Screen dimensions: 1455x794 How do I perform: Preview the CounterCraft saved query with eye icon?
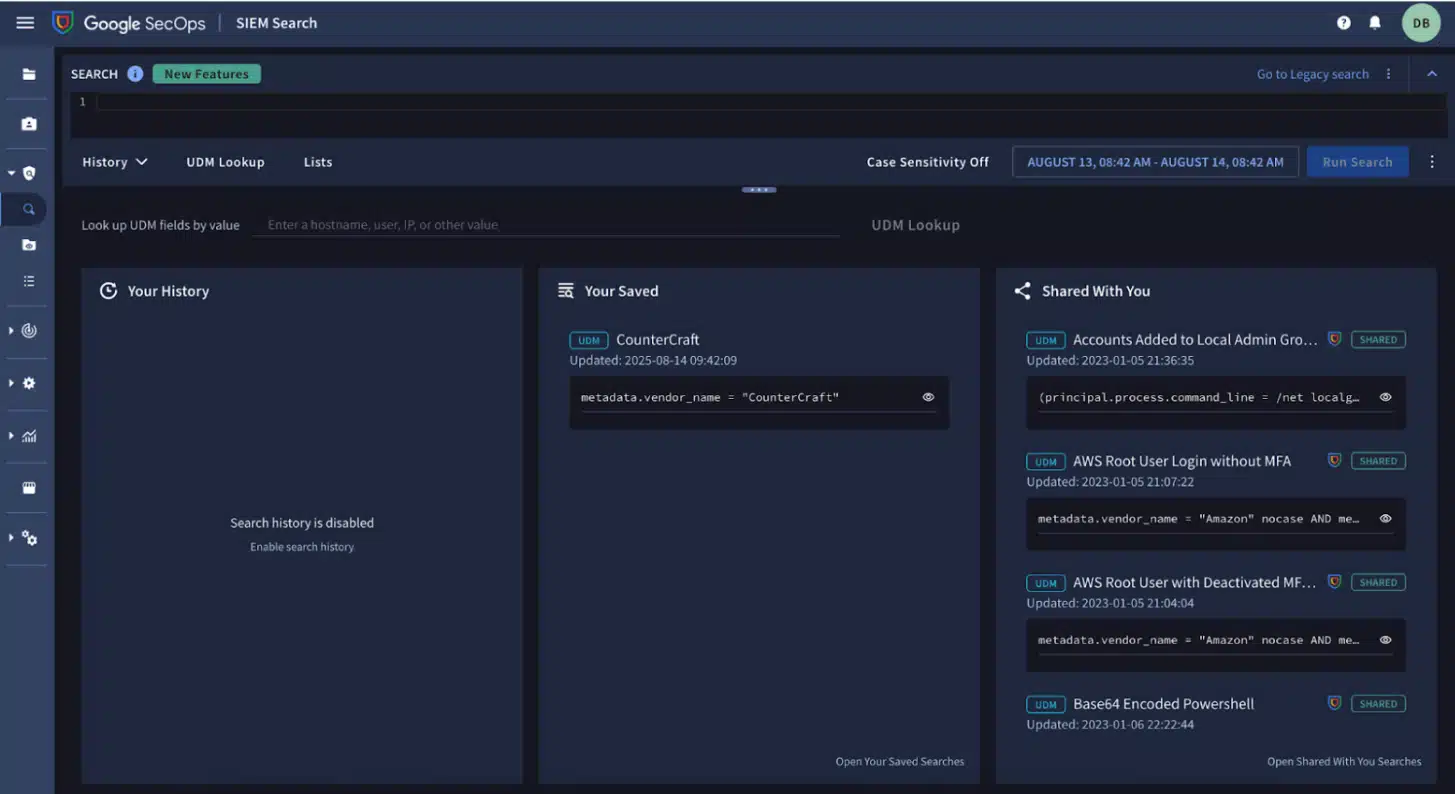928,397
